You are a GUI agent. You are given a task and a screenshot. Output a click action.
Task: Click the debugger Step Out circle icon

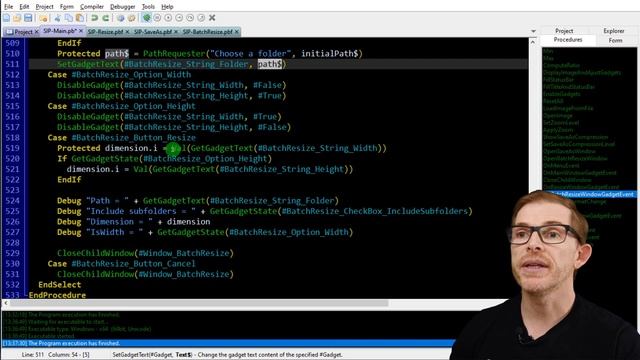point(201,18)
